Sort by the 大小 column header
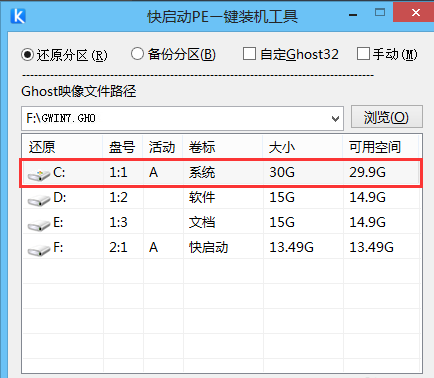The image size is (434, 378). pos(303,147)
